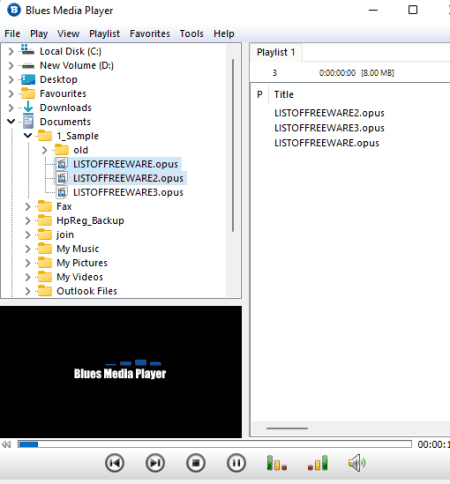Expand the HpReg_Backup folder
450x484 pixels.
pyautogui.click(x=28, y=221)
